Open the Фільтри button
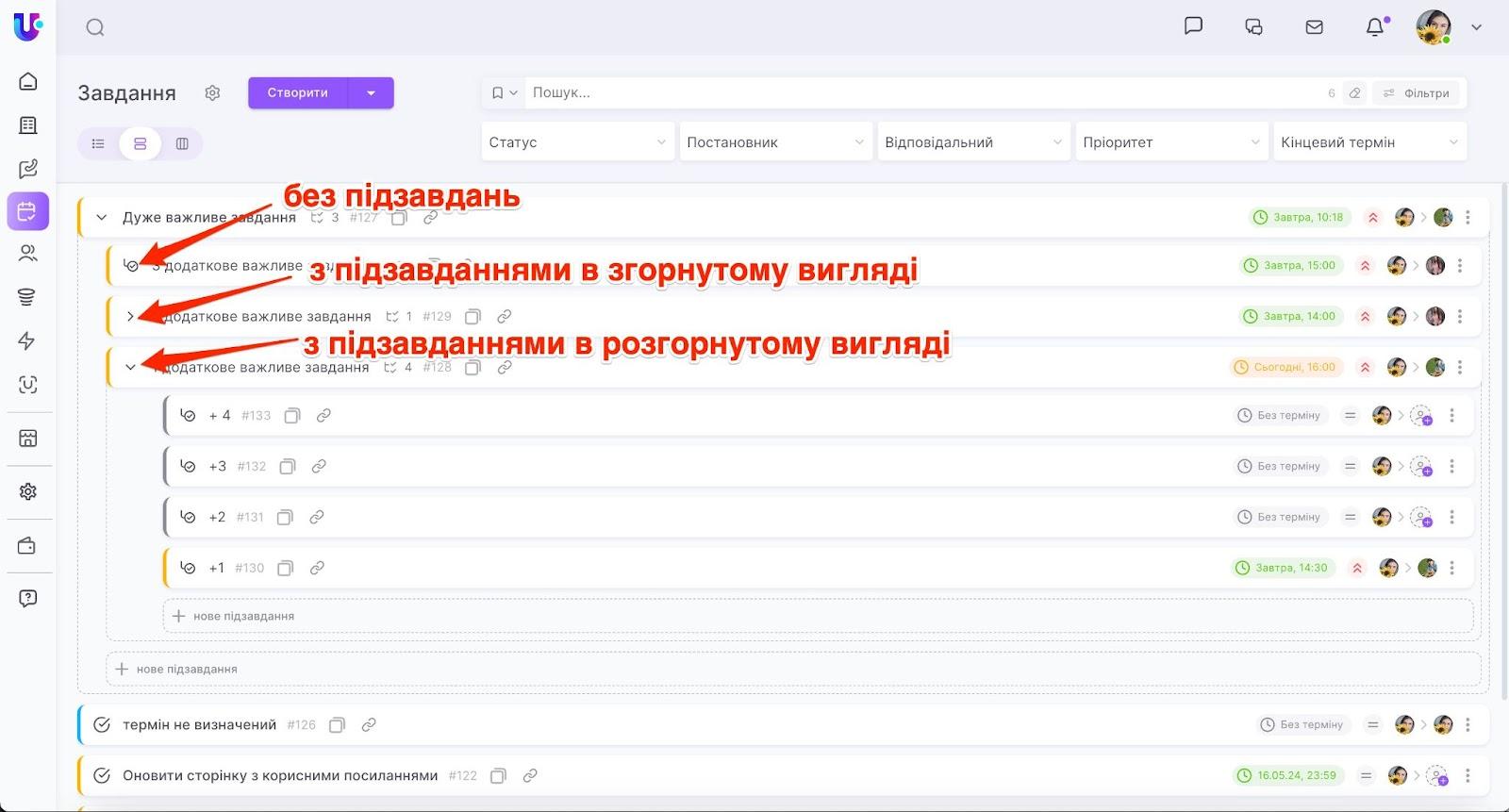 coord(1416,92)
